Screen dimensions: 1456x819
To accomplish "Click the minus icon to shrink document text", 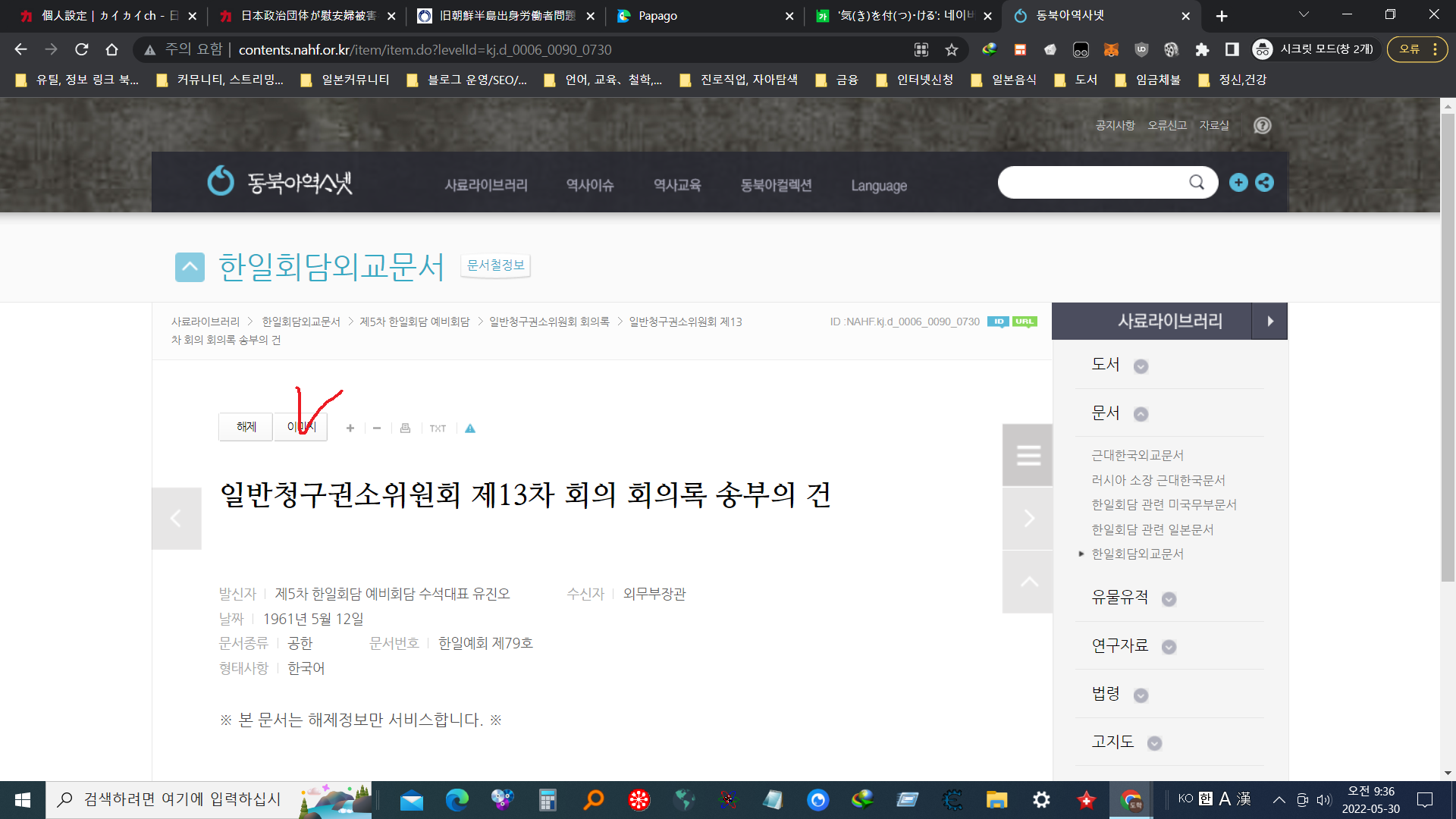I will click(377, 428).
